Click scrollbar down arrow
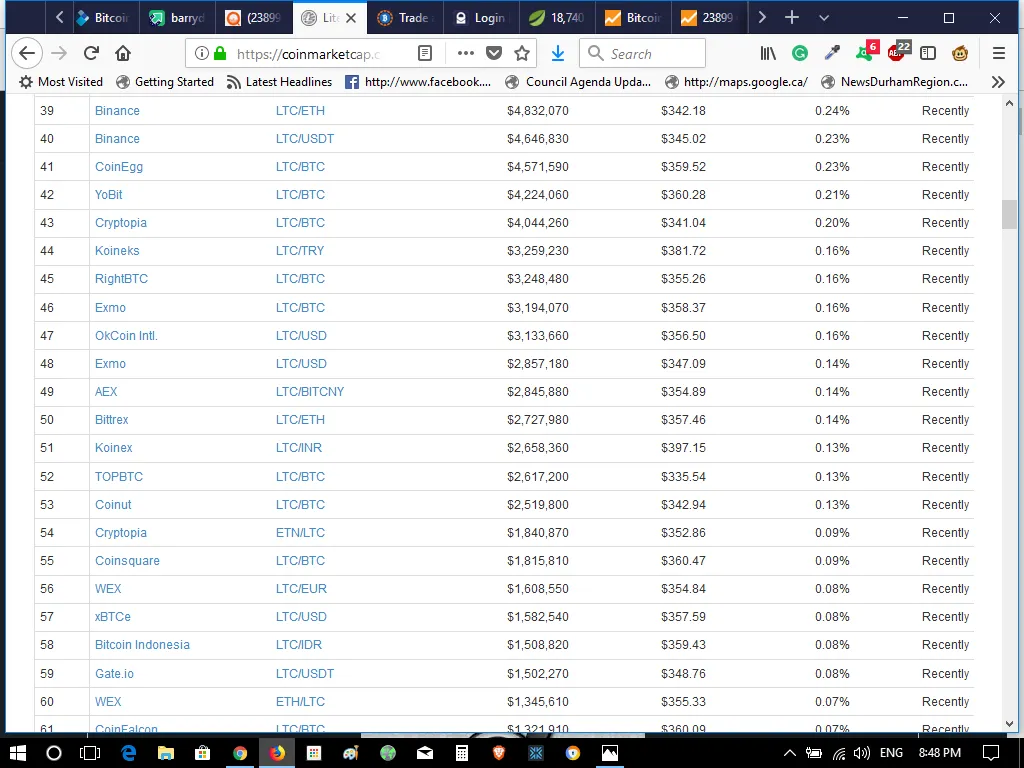The width and height of the screenshot is (1024, 768). coord(1009,724)
